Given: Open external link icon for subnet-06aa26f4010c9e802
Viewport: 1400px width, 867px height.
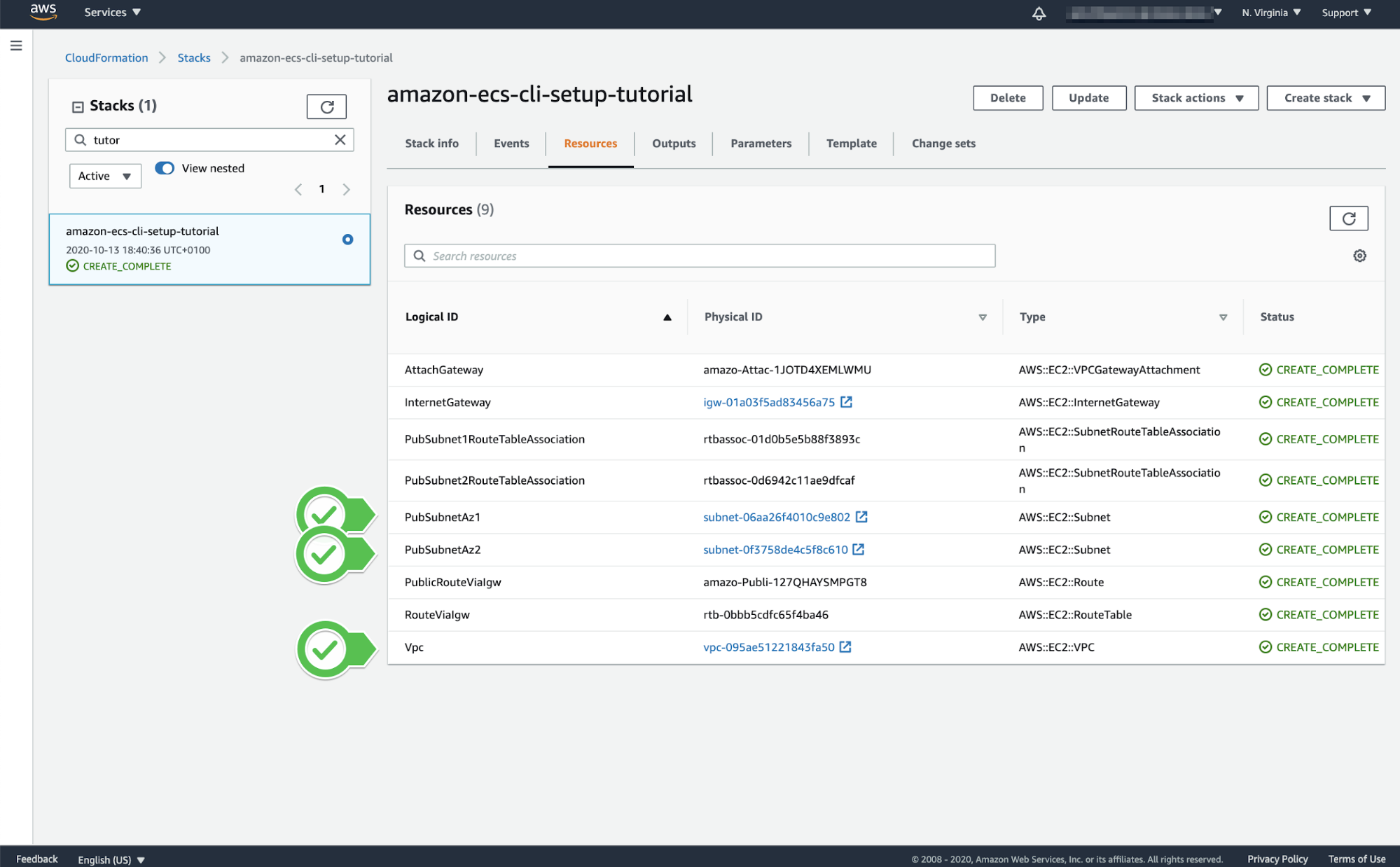Looking at the screenshot, I should click(861, 517).
